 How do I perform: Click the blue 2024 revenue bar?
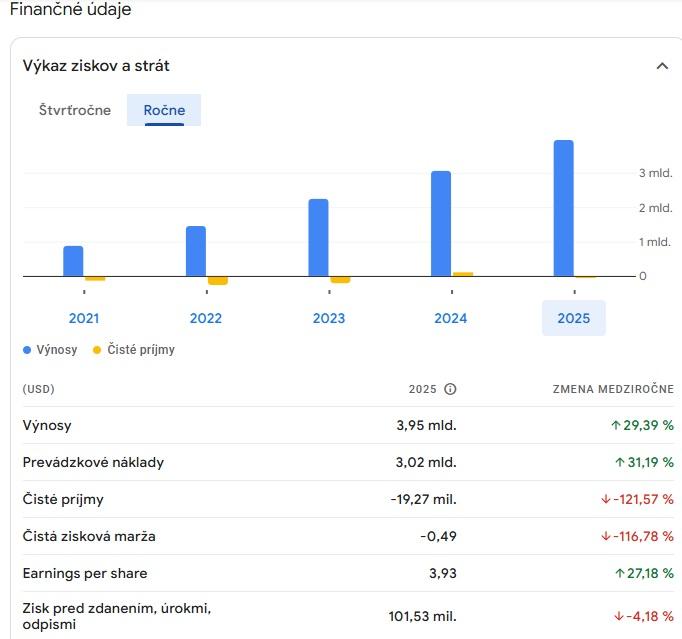(441, 223)
